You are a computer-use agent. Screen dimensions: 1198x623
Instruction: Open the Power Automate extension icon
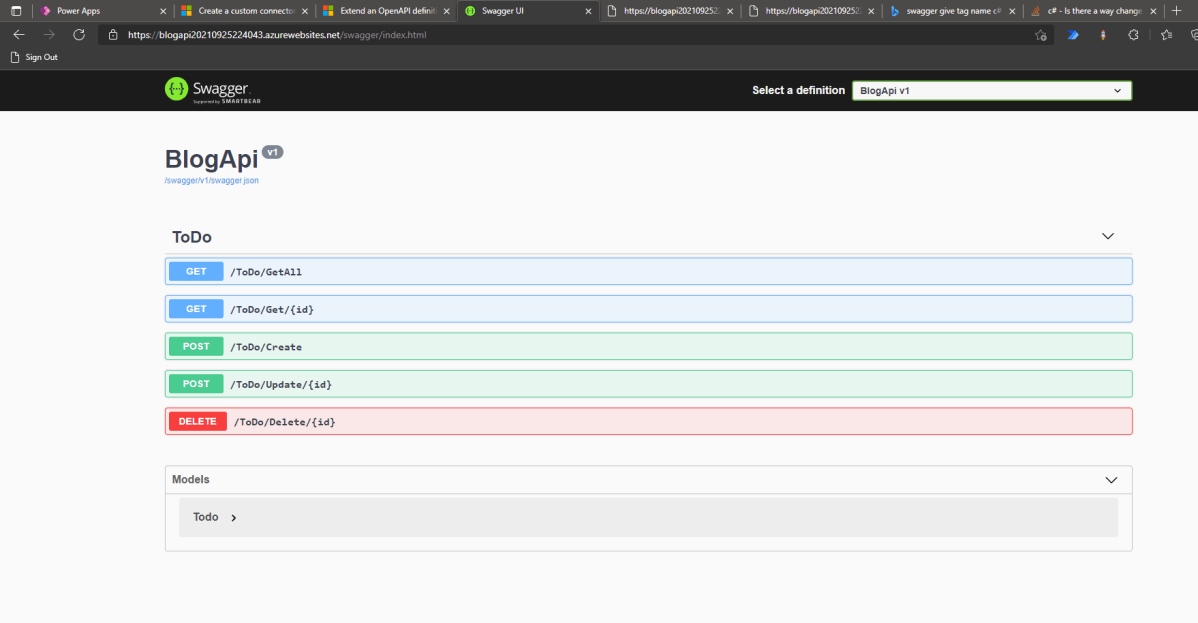point(1072,34)
